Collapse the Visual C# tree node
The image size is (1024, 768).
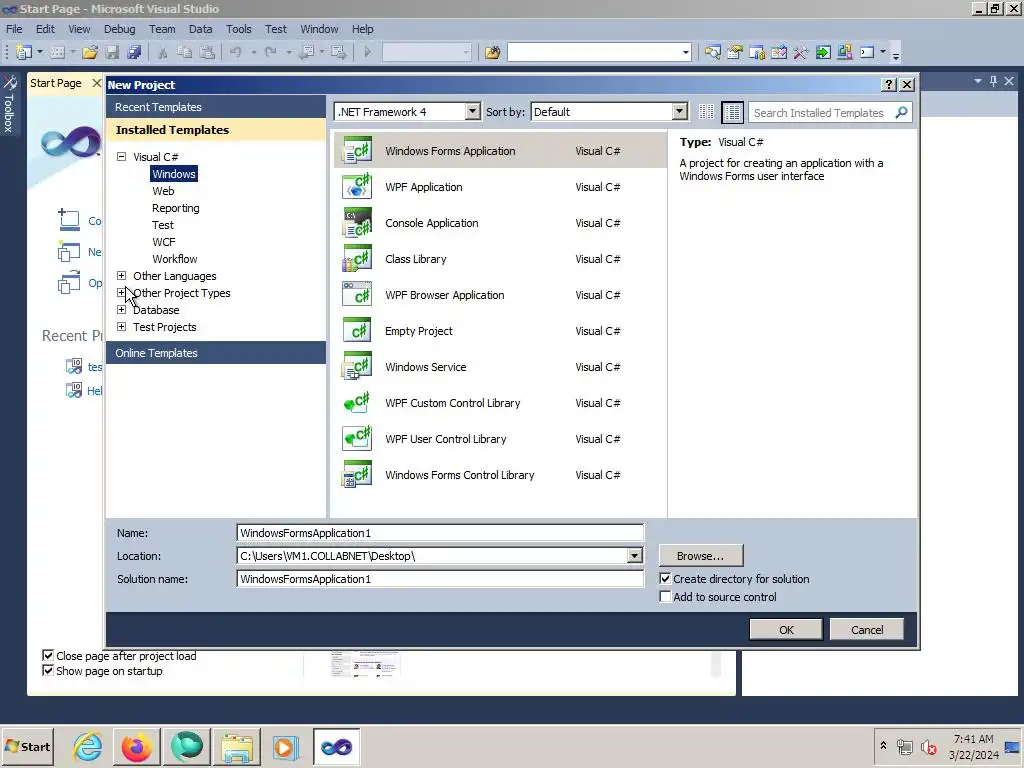[x=121, y=157]
